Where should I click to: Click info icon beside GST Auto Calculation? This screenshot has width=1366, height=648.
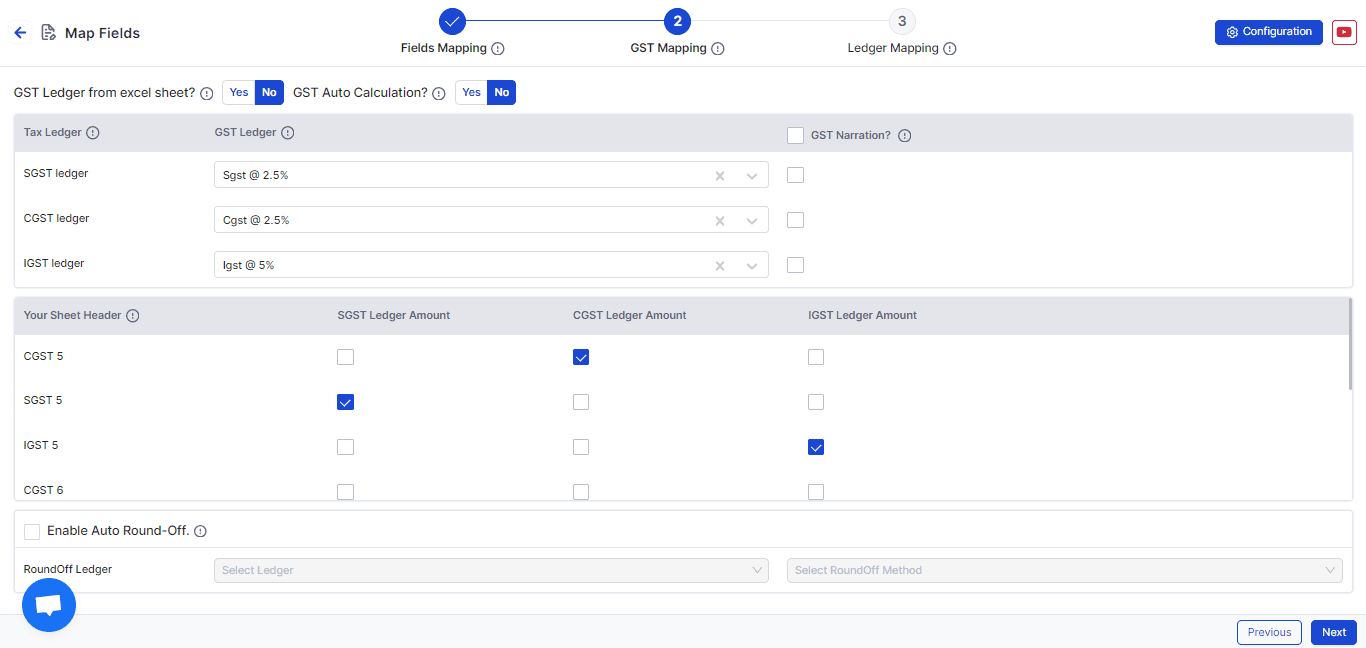[x=440, y=93]
